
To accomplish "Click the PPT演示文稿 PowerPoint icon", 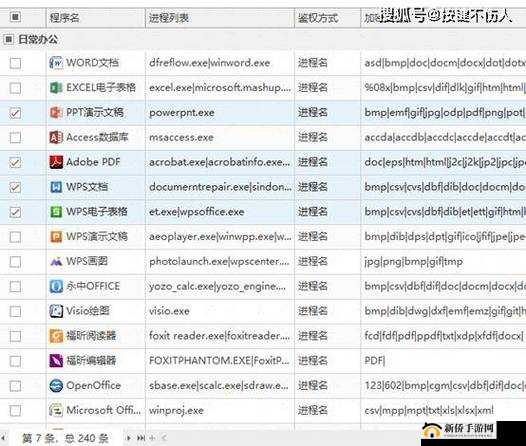I will pos(56,112).
